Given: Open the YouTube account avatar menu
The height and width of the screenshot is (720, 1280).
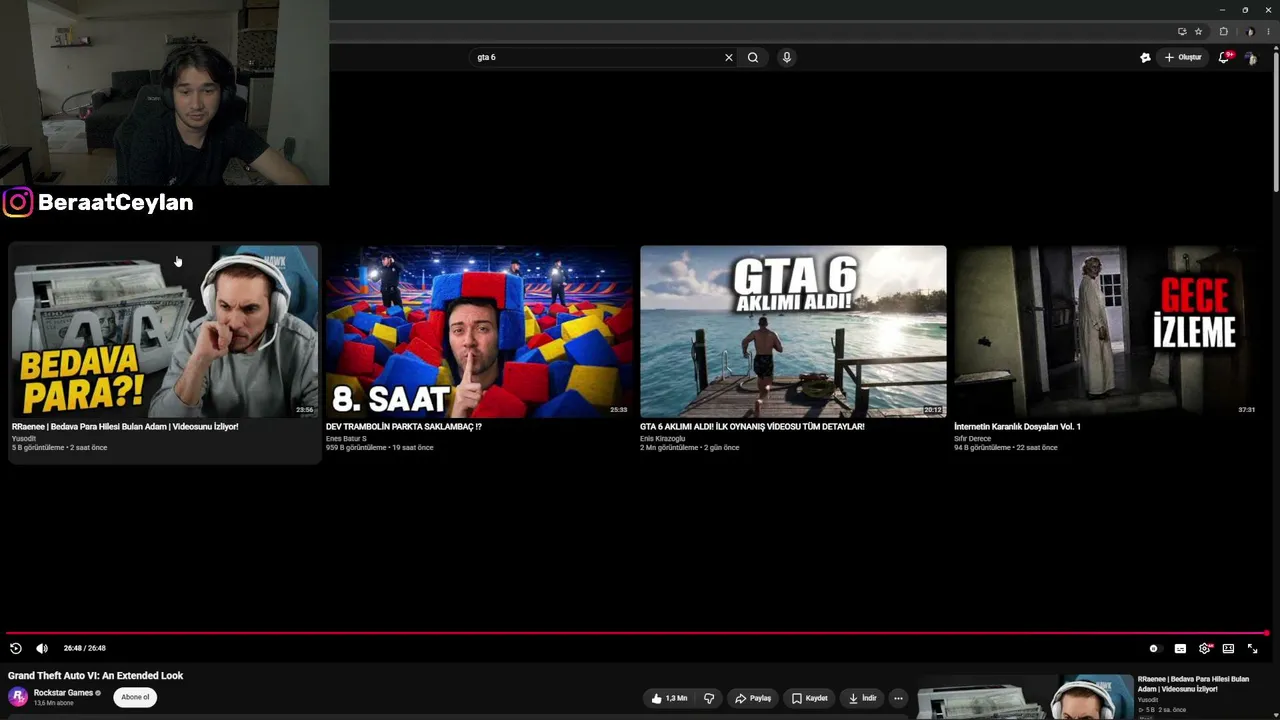Looking at the screenshot, I should [x=1251, y=58].
